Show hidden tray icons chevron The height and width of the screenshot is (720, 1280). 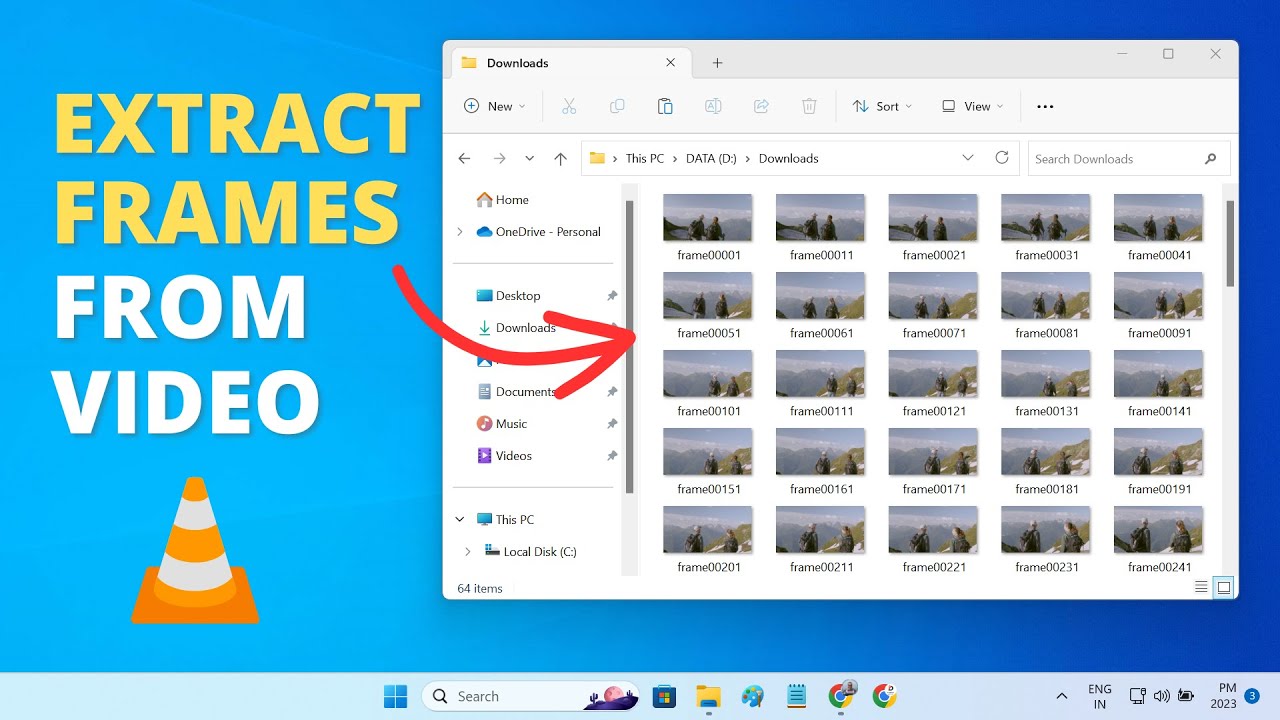[x=1061, y=696]
